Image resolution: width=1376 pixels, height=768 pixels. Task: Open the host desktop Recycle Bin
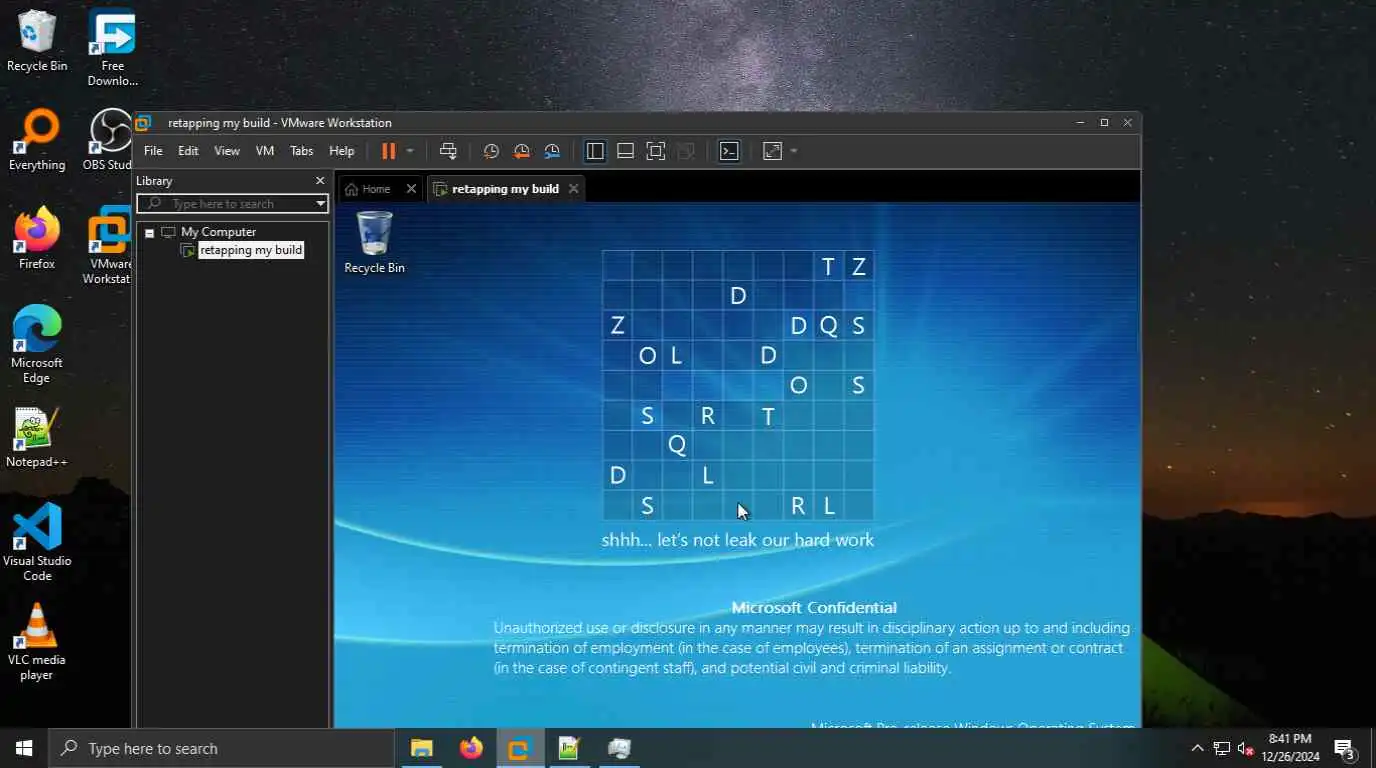tap(37, 41)
